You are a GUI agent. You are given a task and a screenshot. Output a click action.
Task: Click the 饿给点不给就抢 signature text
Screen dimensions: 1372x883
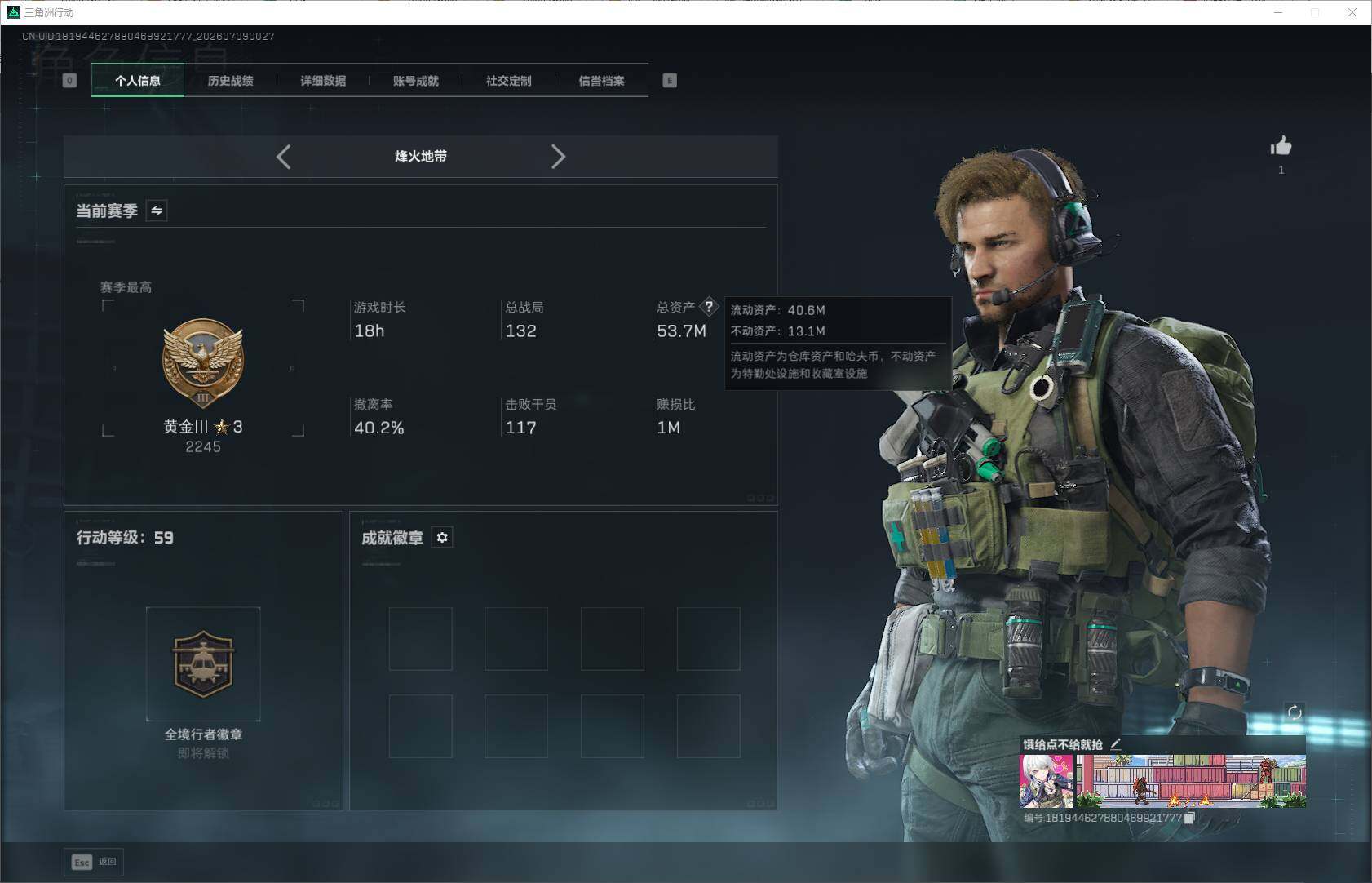coord(1063,744)
